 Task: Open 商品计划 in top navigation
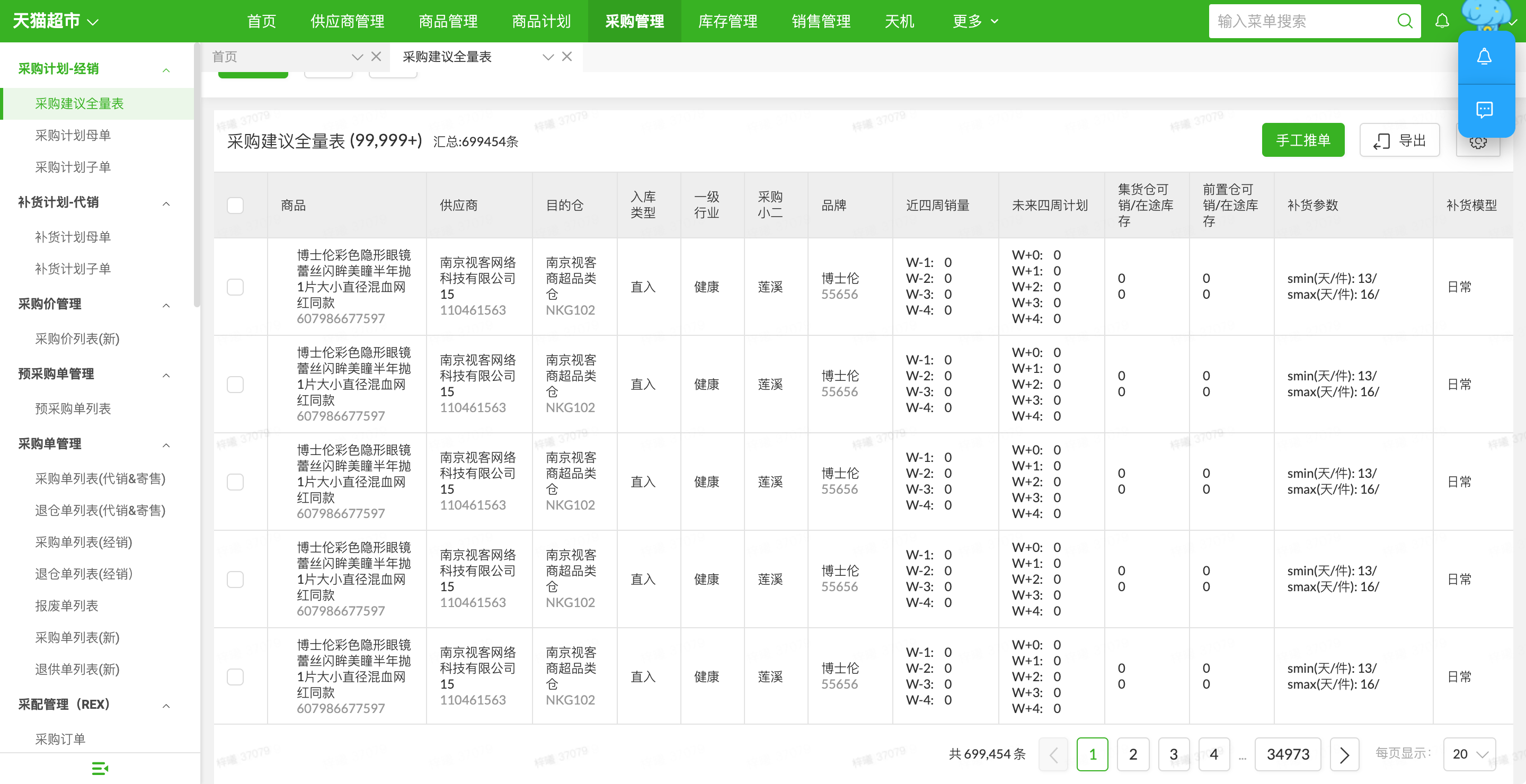tap(541, 21)
